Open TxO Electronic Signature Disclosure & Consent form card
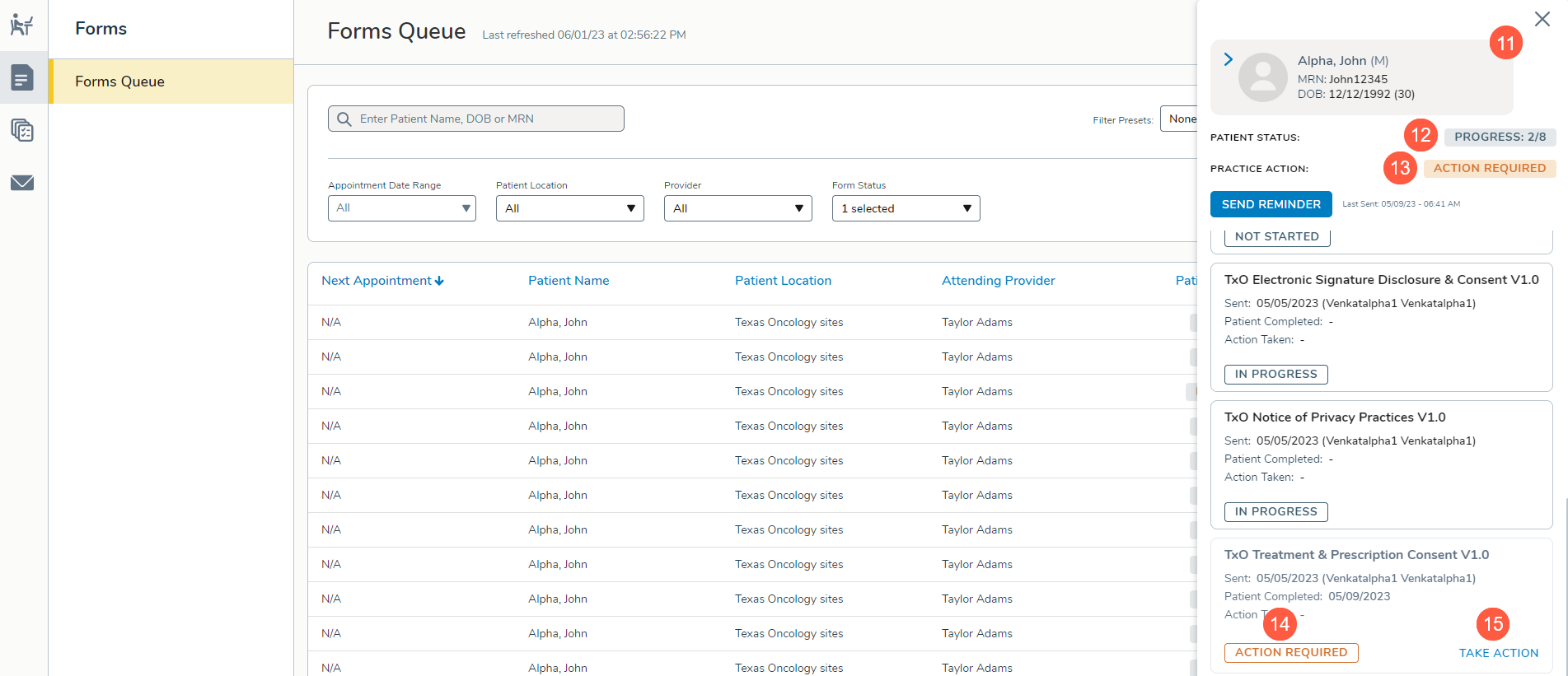Screen dimensions: 1568x676 coord(1382,327)
